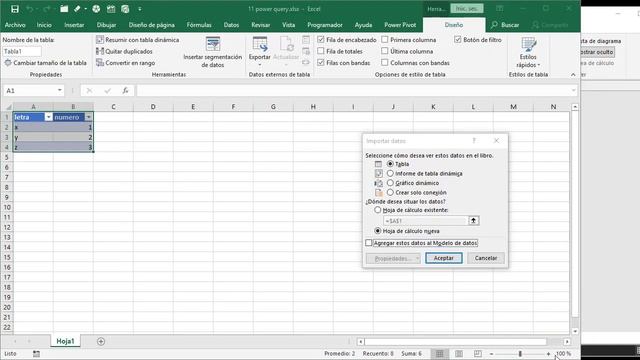640x360 pixels.
Task: Switch to the Fórmulas ribbon tab
Action: pyautogui.click(x=199, y=25)
